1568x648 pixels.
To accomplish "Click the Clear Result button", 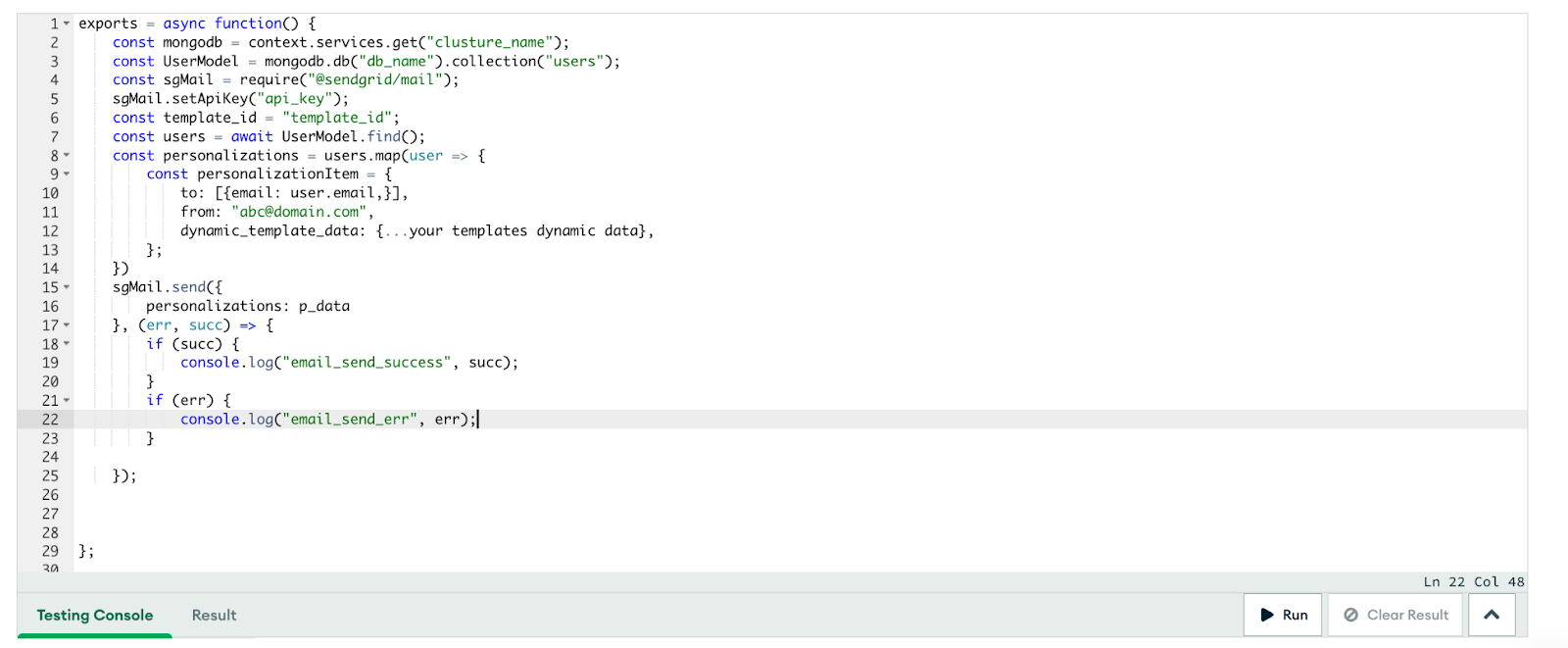I will [1396, 615].
